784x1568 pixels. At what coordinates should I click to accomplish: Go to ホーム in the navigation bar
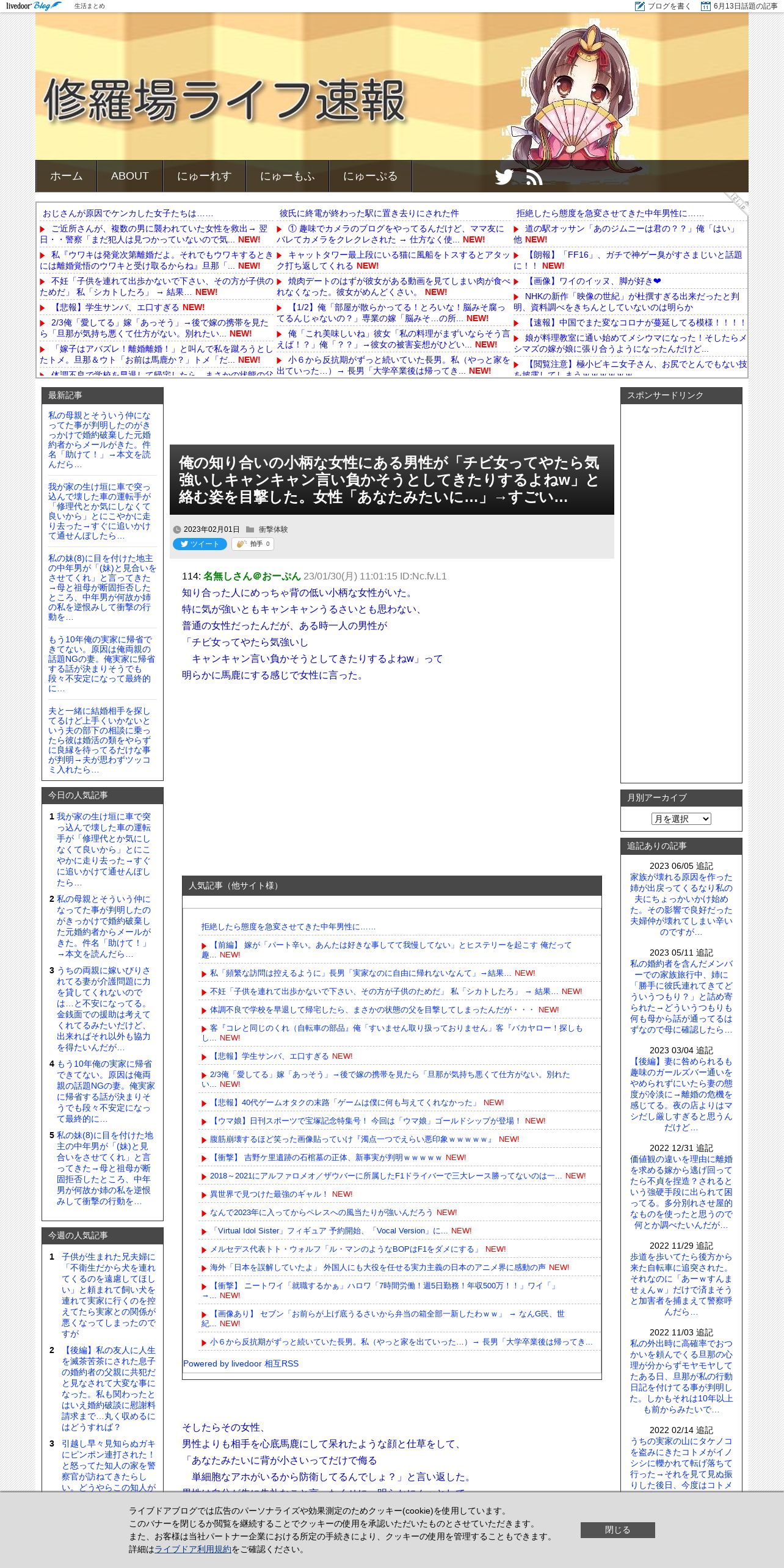66,176
